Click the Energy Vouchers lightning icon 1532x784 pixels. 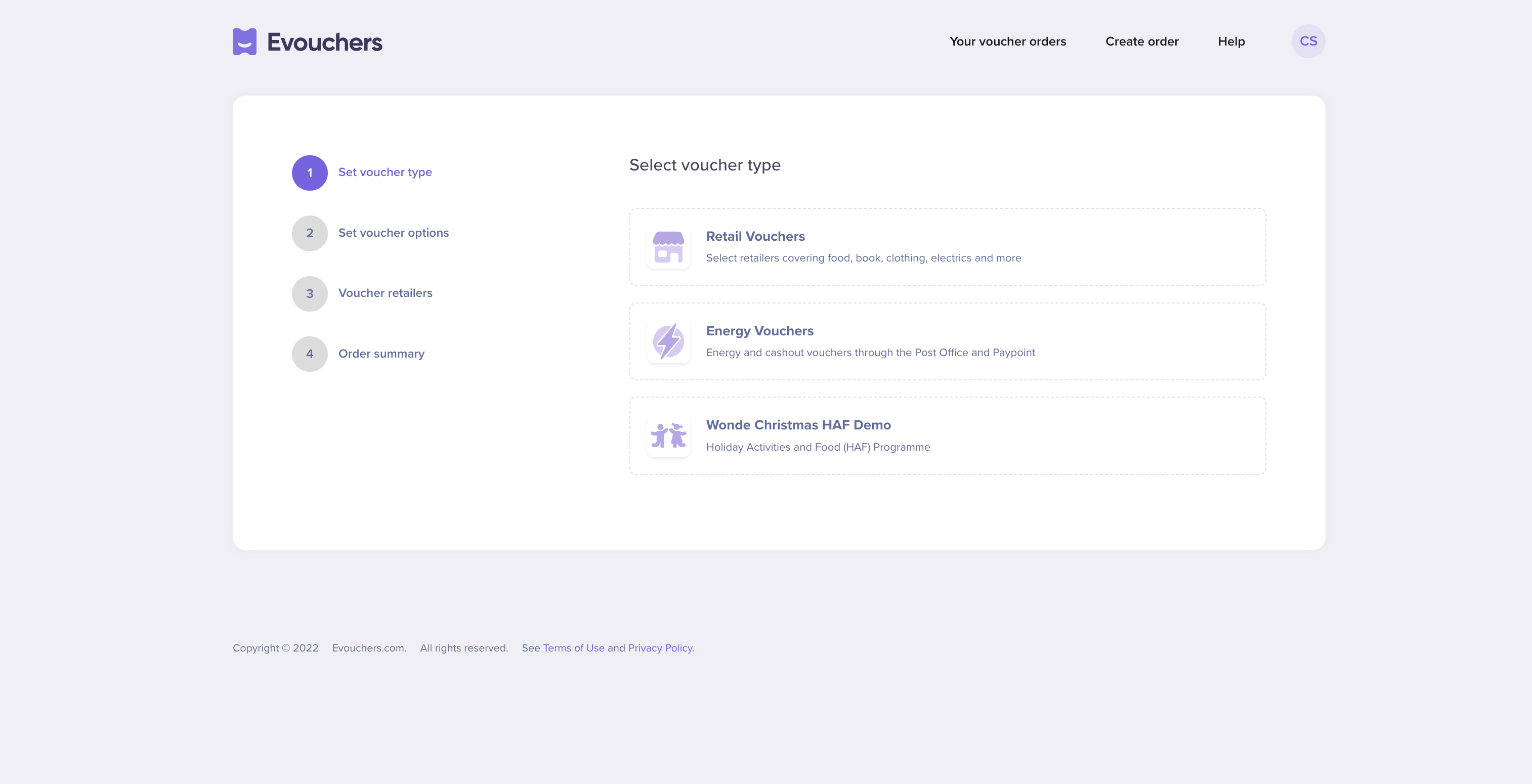[x=668, y=341]
